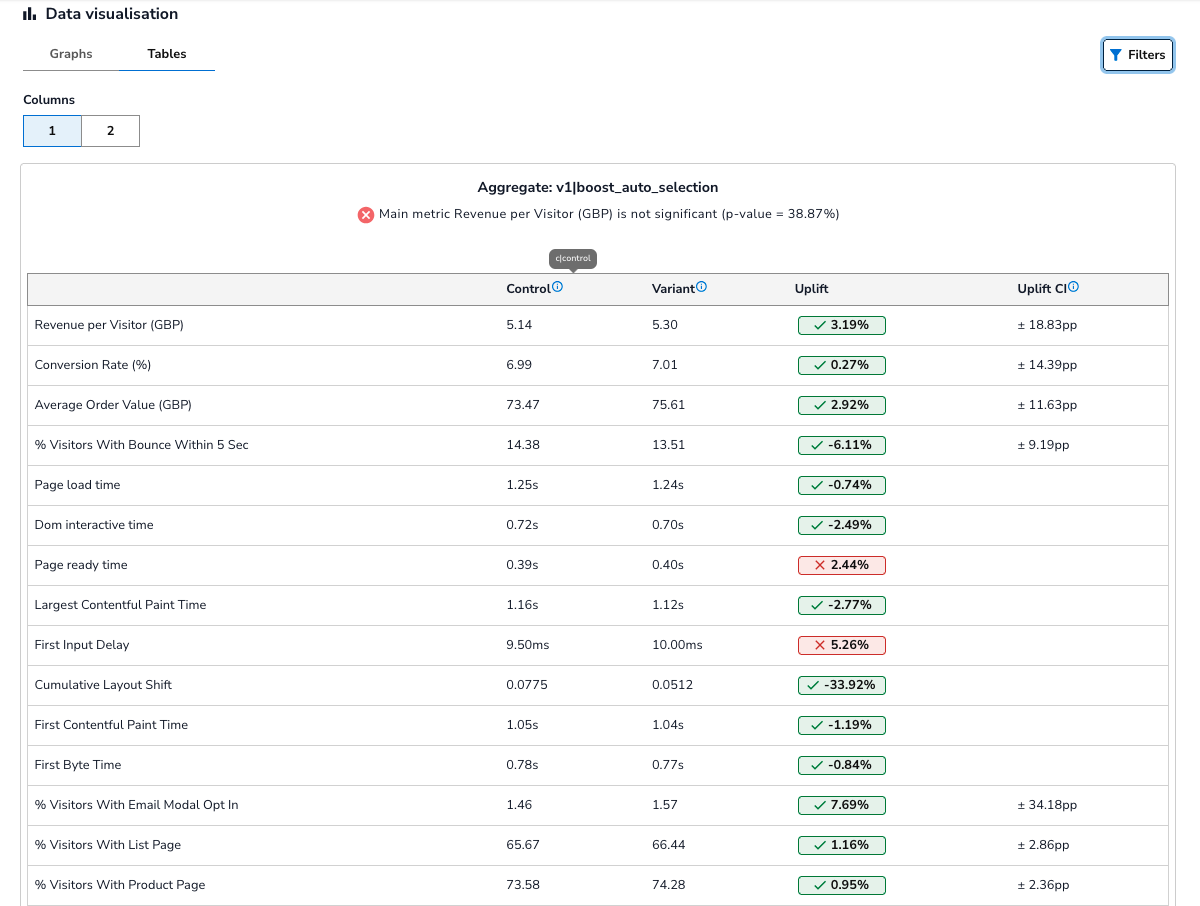This screenshot has width=1200, height=906.
Task: Click the 3.19% uplift badge
Action: pyautogui.click(x=841, y=325)
